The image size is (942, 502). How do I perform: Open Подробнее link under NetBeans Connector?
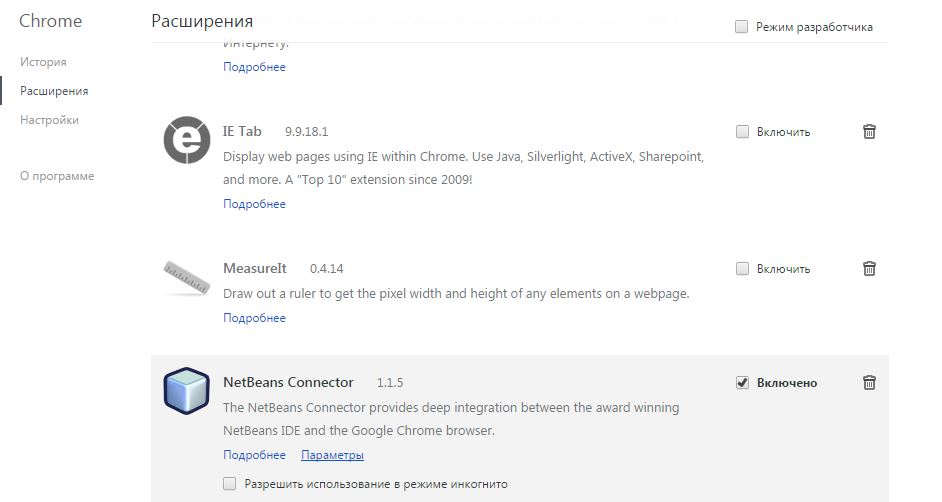tap(254, 455)
